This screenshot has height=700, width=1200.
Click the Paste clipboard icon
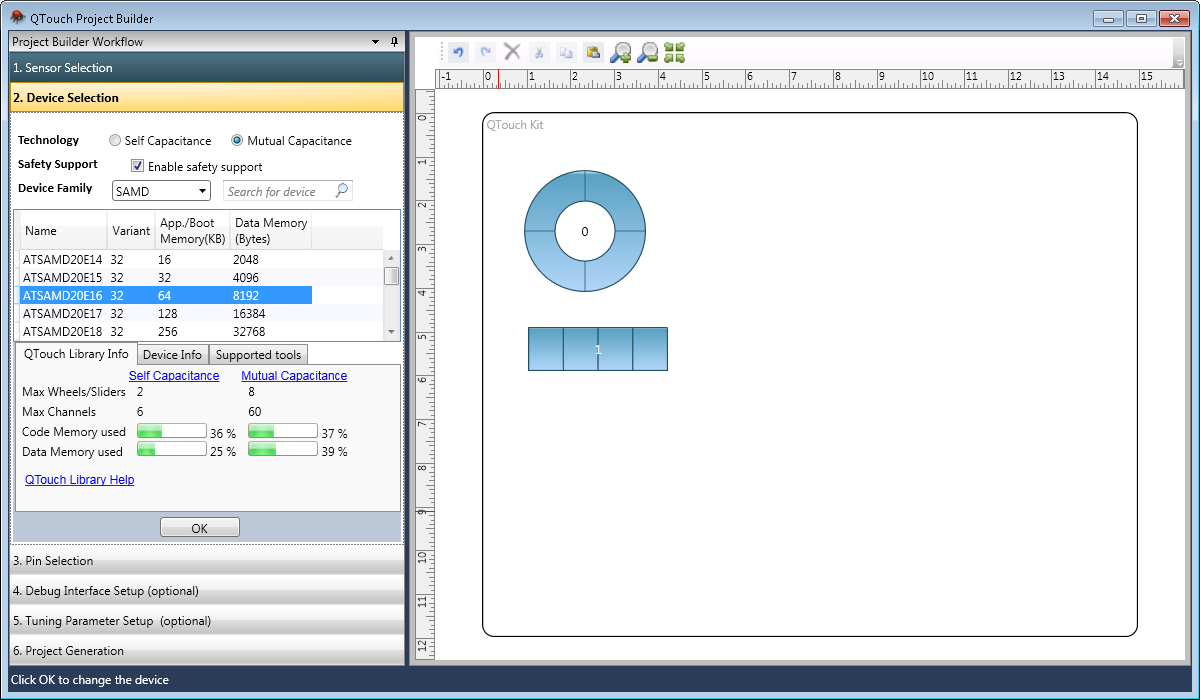(x=593, y=52)
